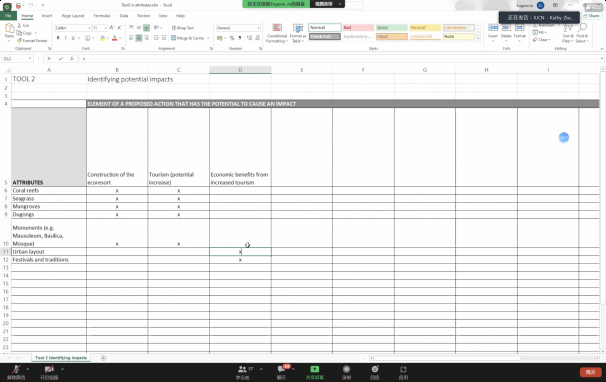Switch to the Page Layout ribbon tab
Viewport: 606px width, 382px height.
(x=73, y=16)
